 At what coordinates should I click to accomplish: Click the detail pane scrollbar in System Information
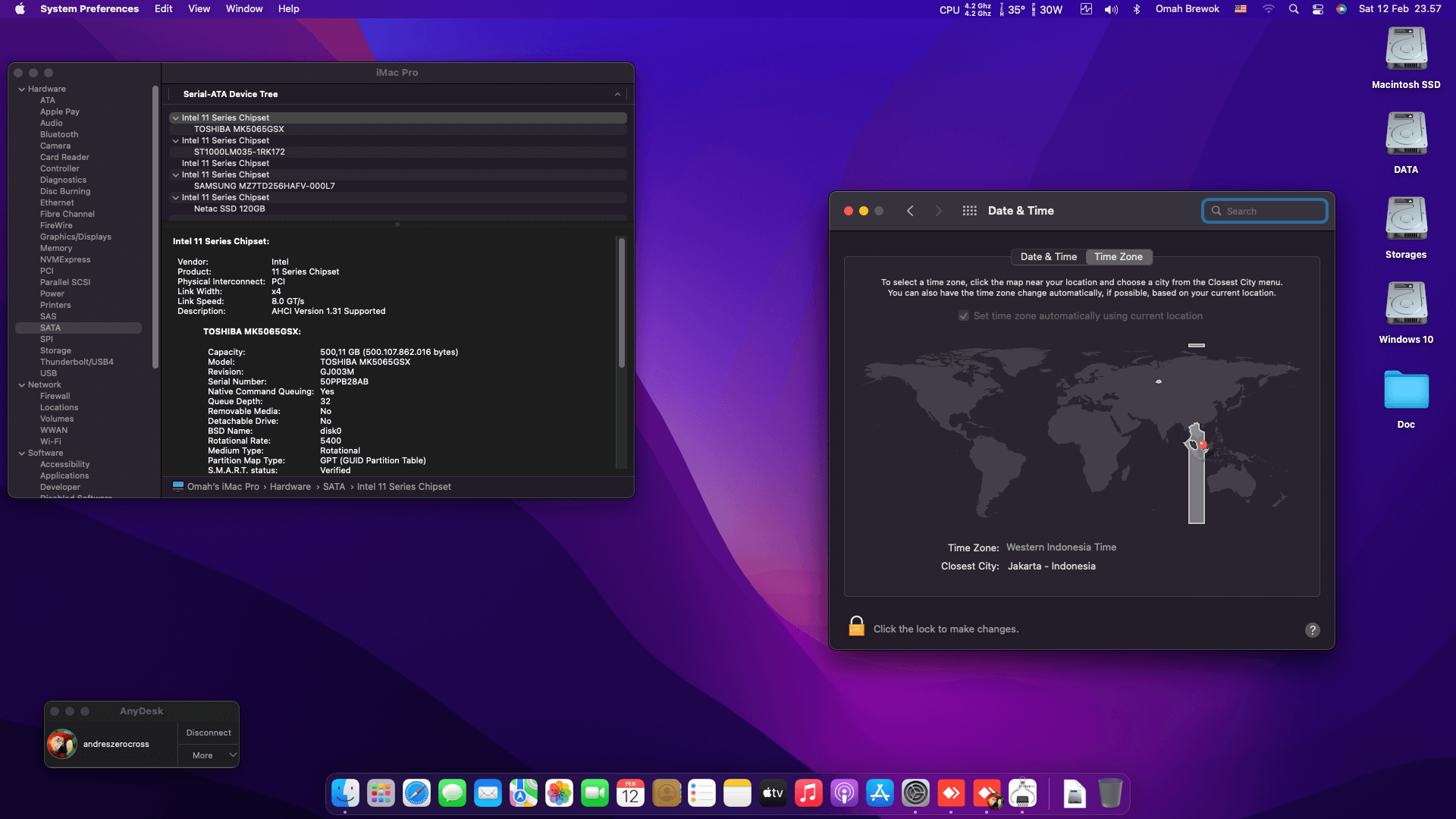coord(622,303)
